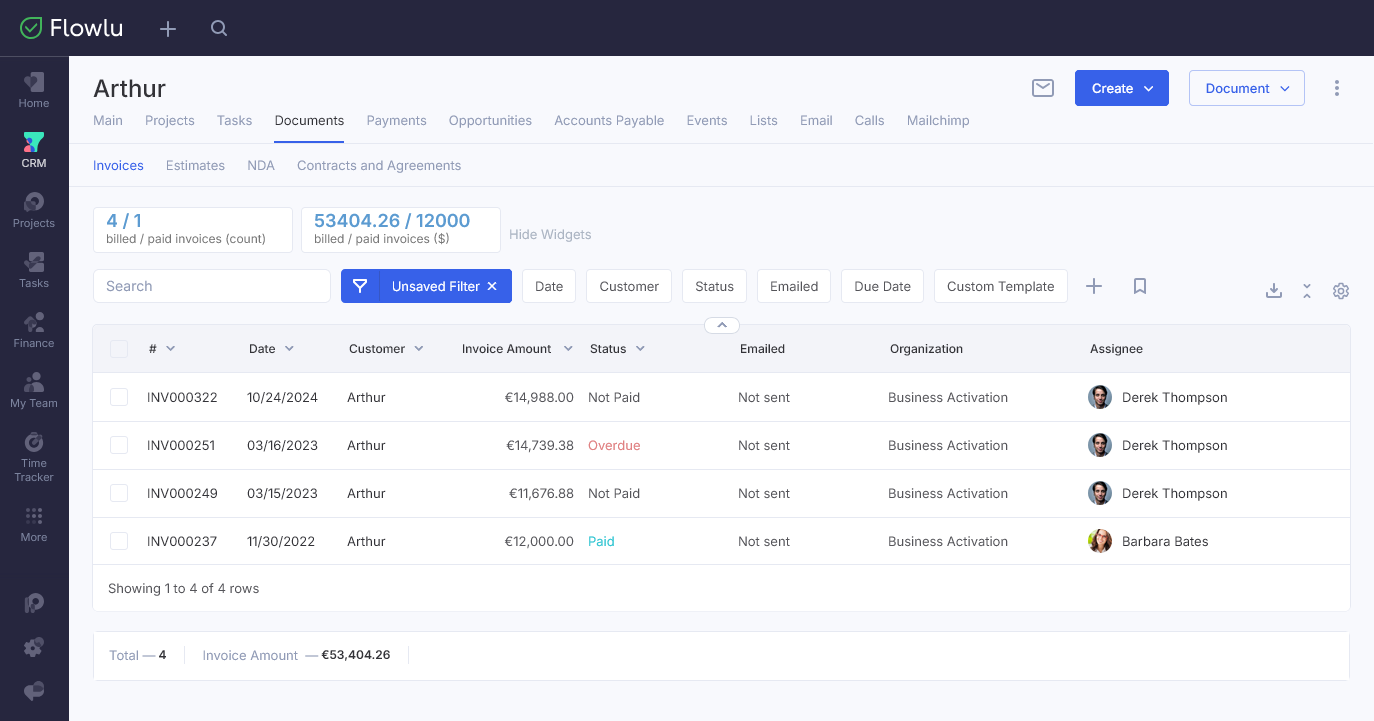Add a new filter with plus icon

tap(1094, 286)
